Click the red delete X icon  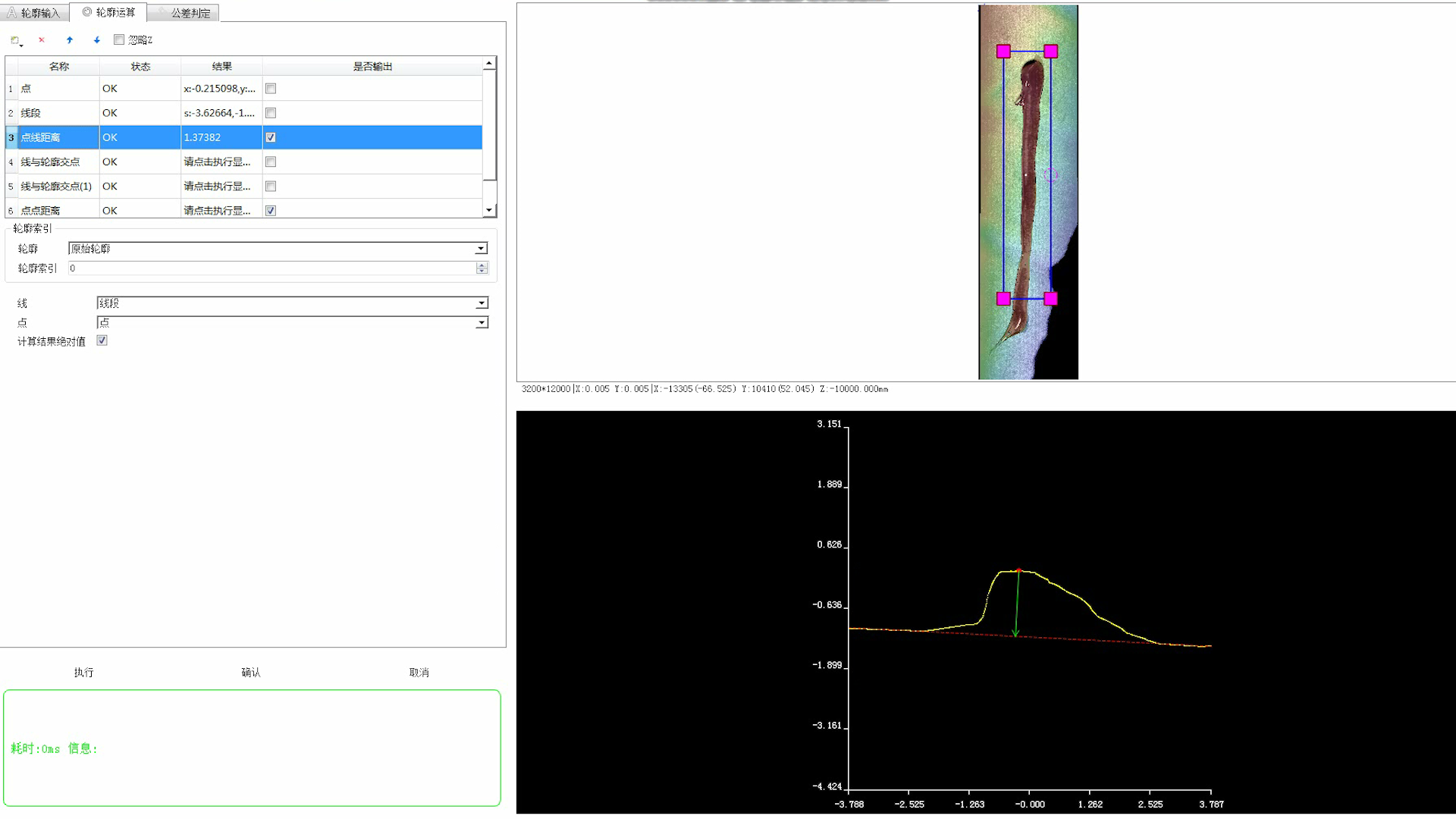click(x=42, y=40)
